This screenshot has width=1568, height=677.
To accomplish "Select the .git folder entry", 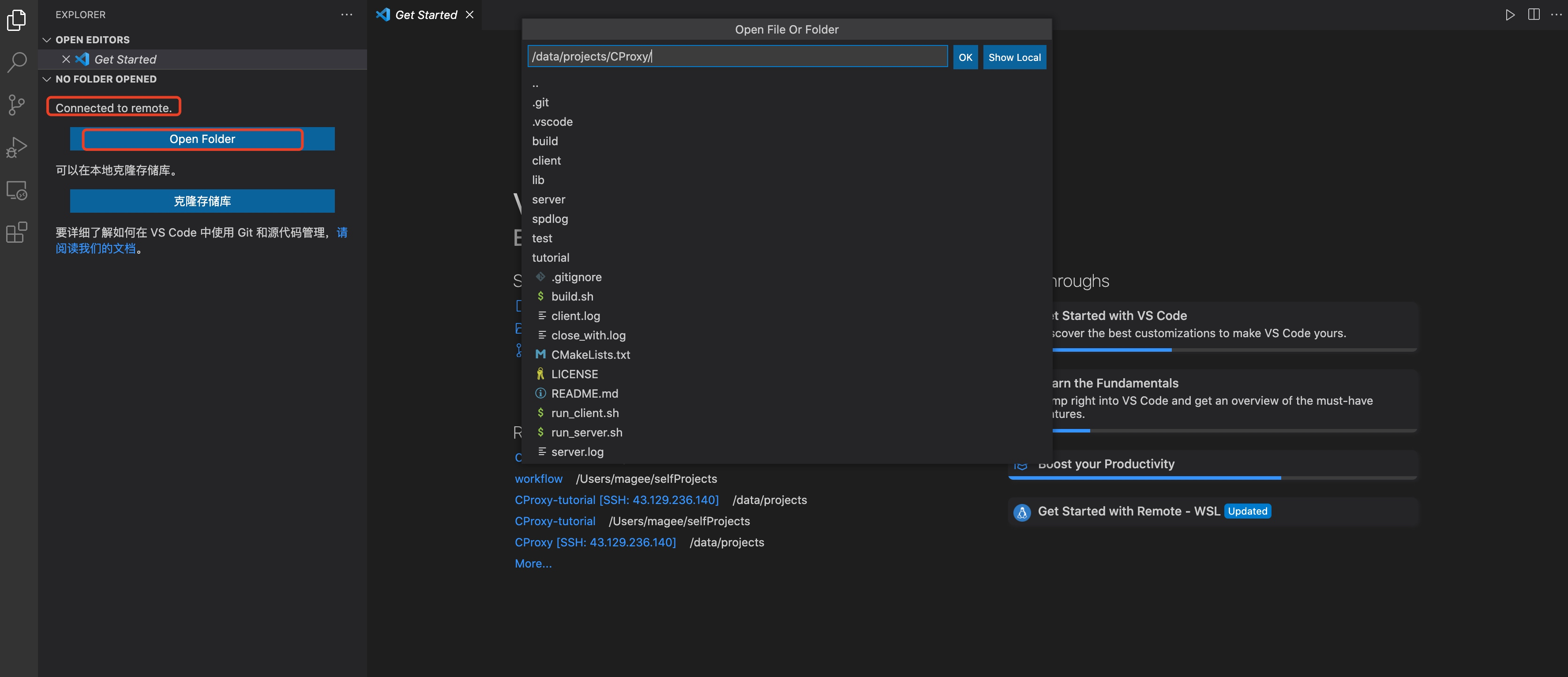I will click(787, 102).
